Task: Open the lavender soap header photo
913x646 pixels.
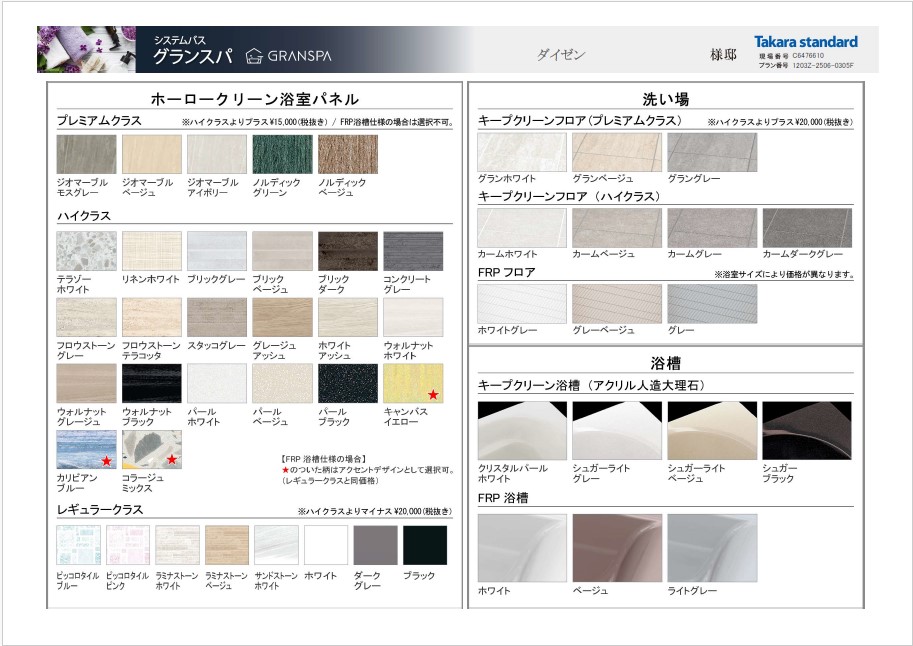Action: point(86,50)
